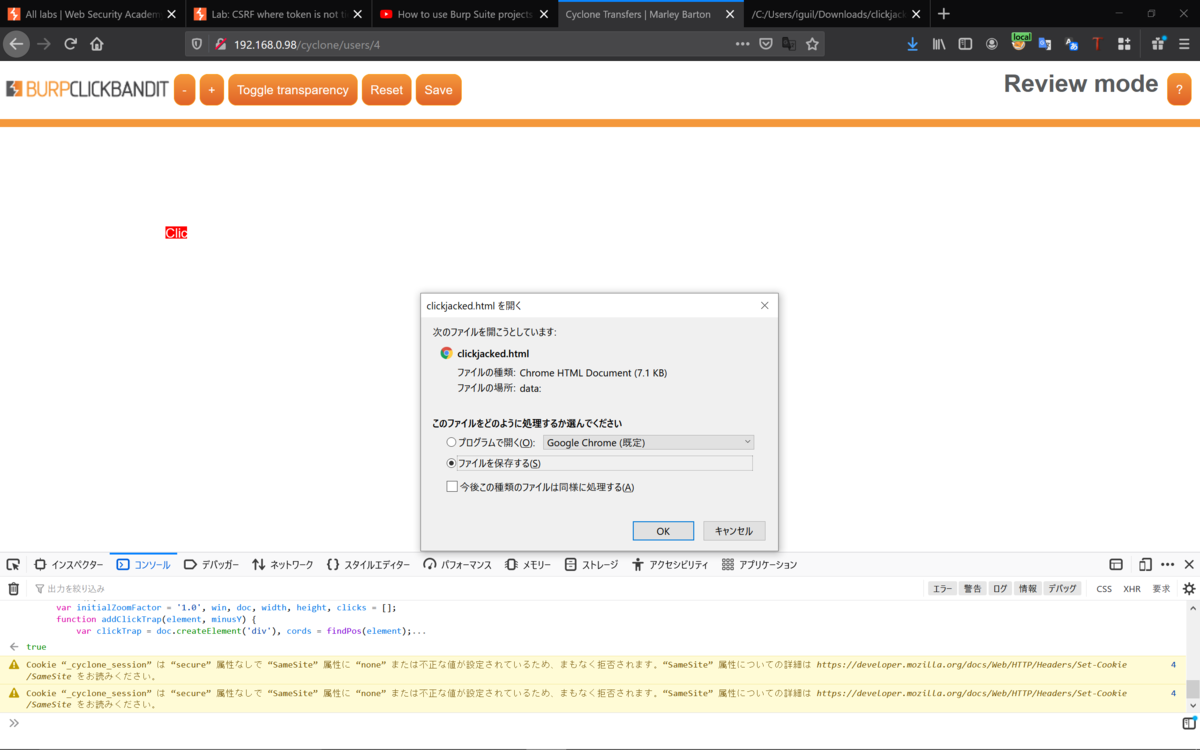Select 'プログラムで開く' radio option

tap(452, 442)
